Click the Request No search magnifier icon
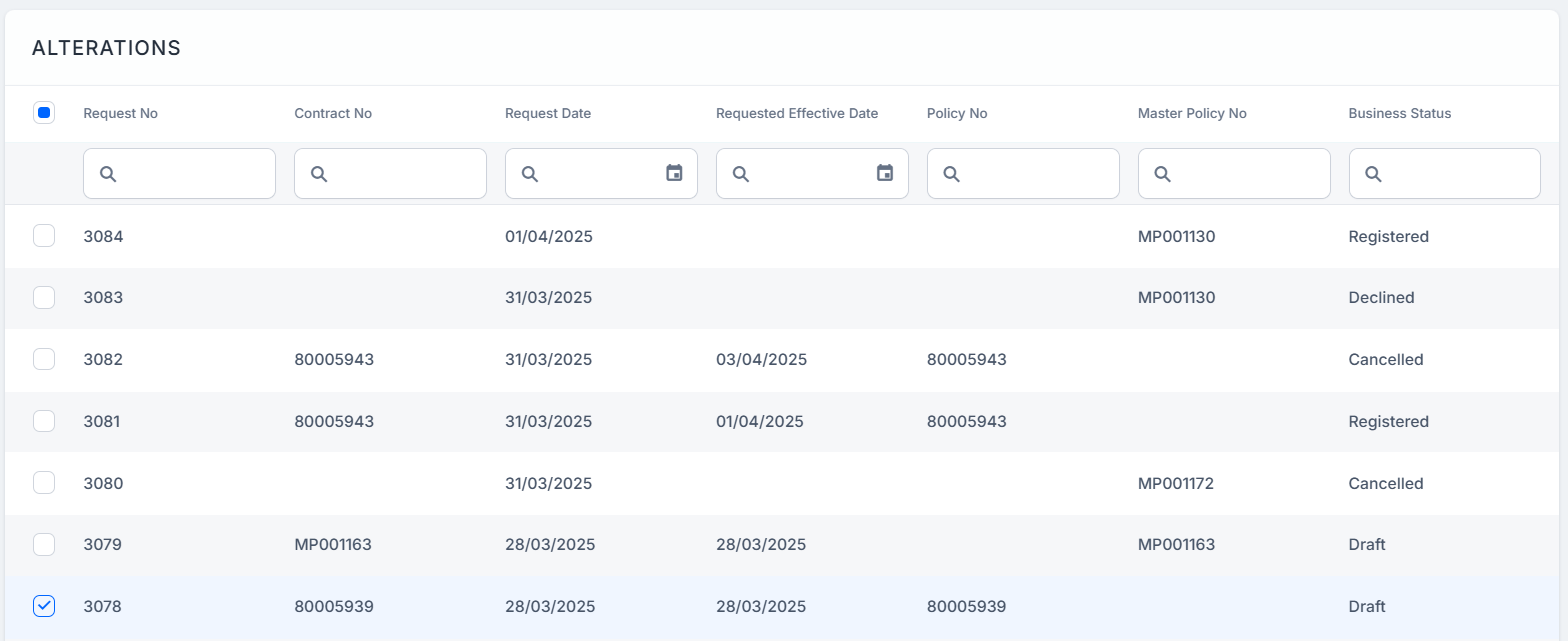Viewport: 1568px width, 641px height. [x=108, y=174]
